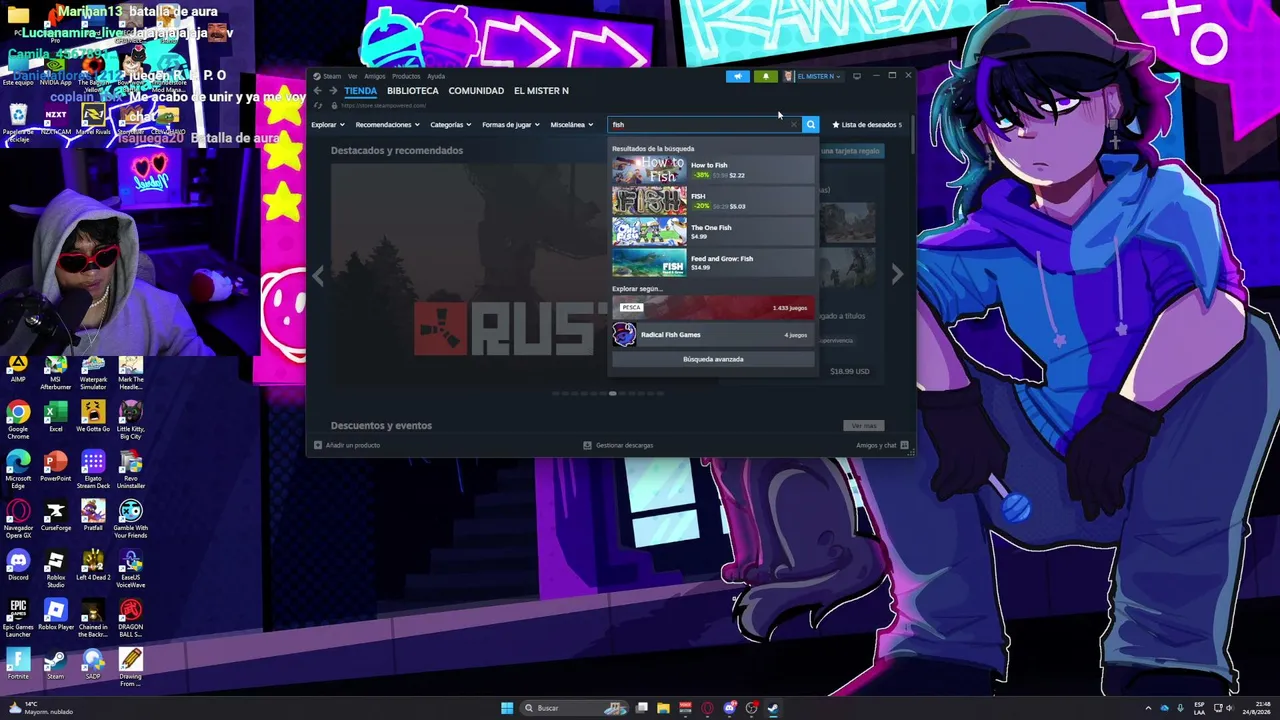Select Elgato Stream Deck desktop icon
Image resolution: width=1280 pixels, height=720 pixels.
click(x=93, y=469)
